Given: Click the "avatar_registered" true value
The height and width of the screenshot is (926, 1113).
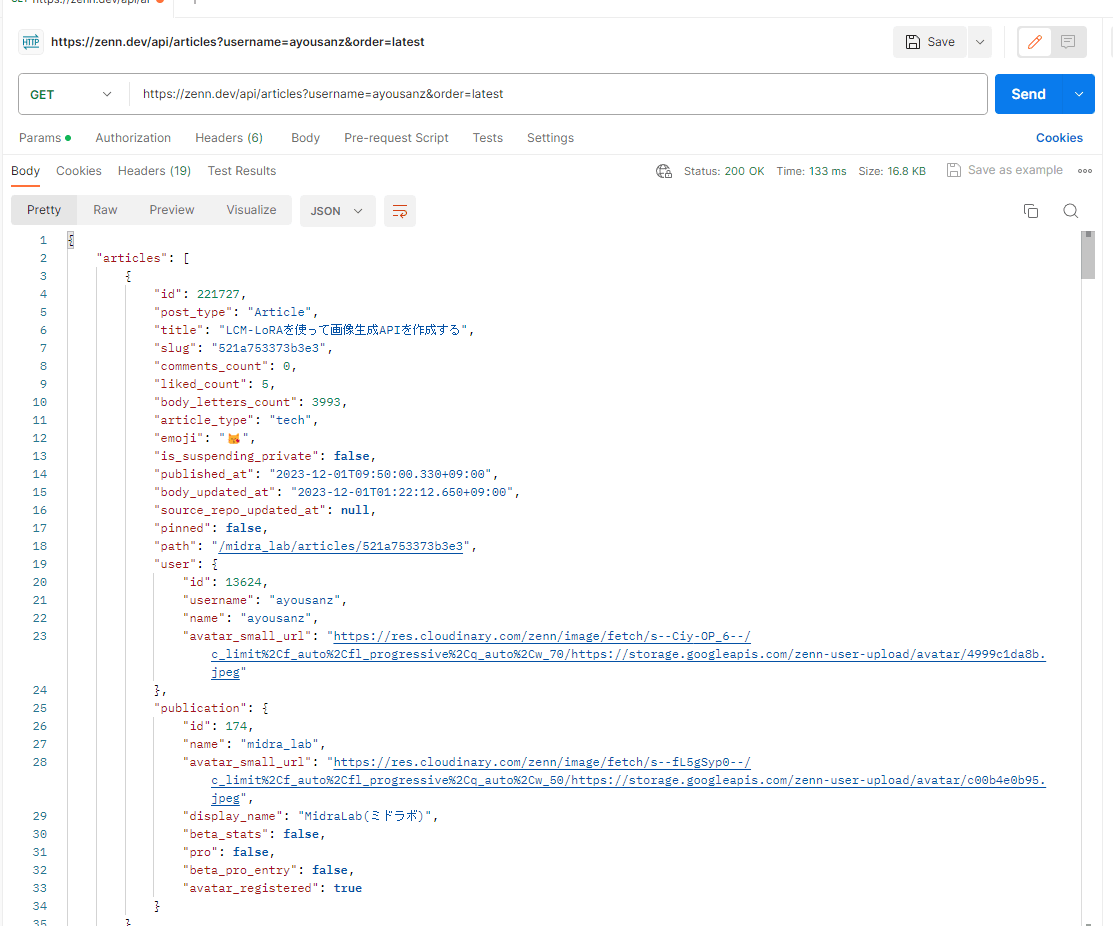Looking at the screenshot, I should pos(348,888).
